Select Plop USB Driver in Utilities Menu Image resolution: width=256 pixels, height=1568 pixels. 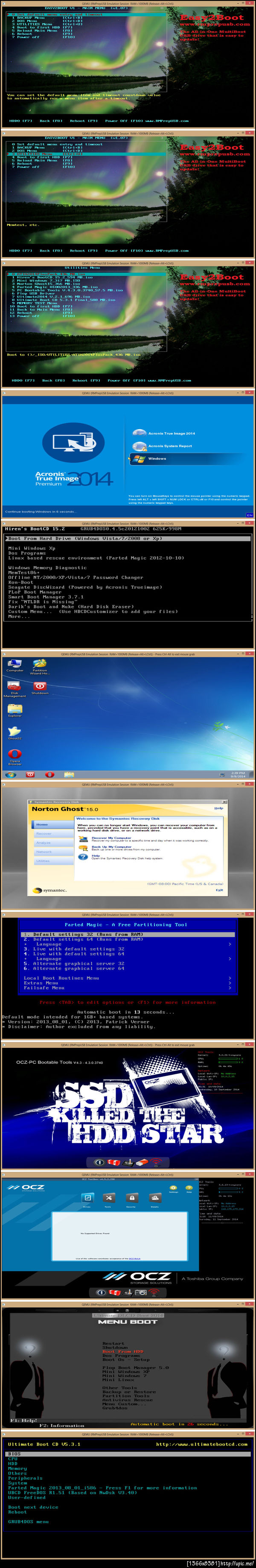point(33,293)
